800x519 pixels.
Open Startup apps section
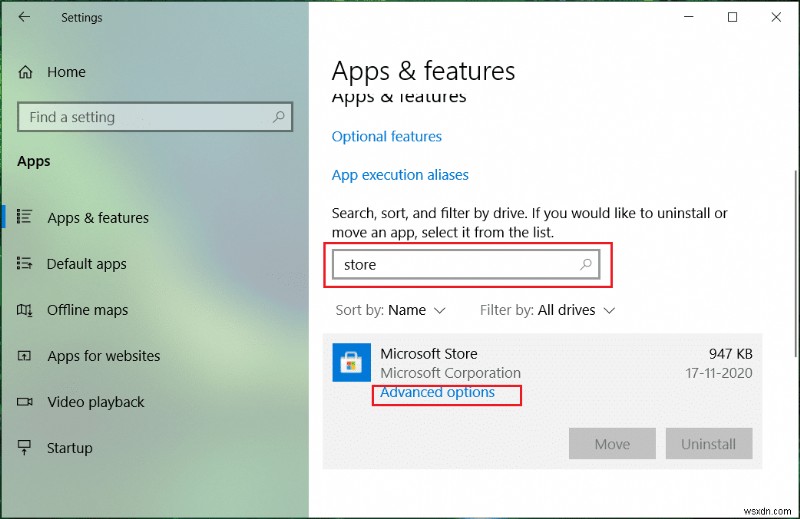click(x=69, y=448)
